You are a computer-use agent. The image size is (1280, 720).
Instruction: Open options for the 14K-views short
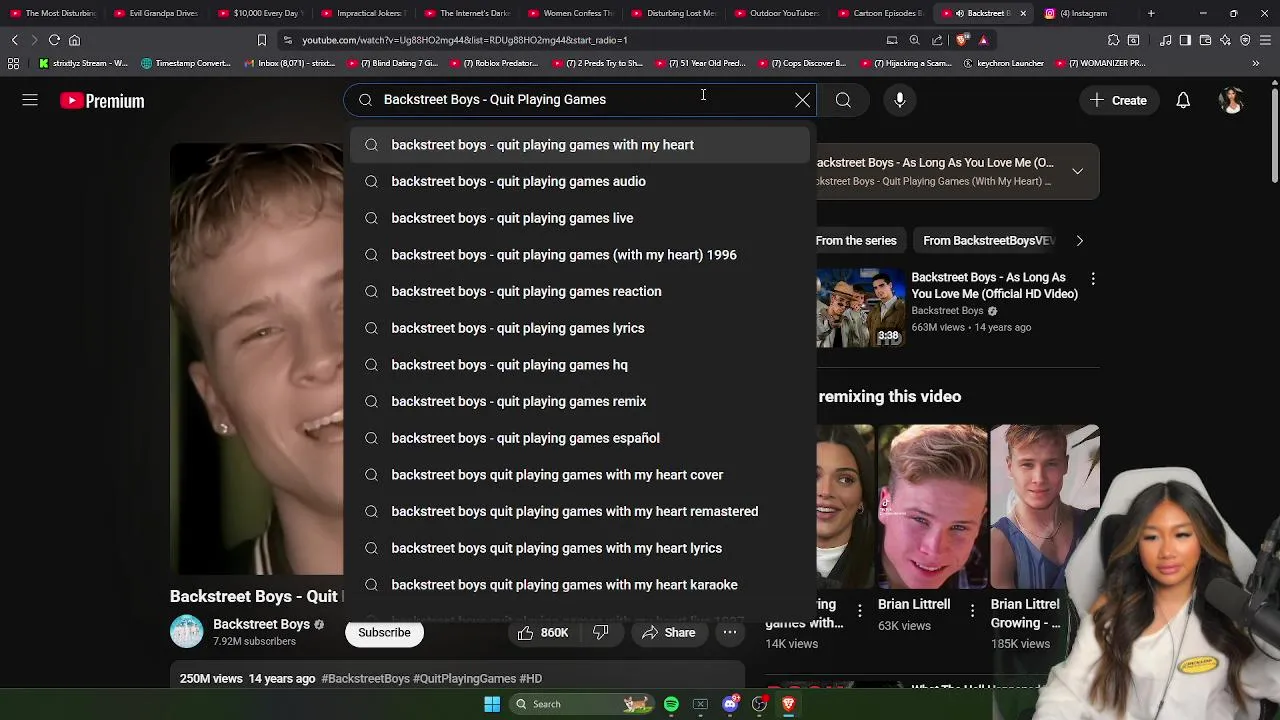[x=859, y=609]
